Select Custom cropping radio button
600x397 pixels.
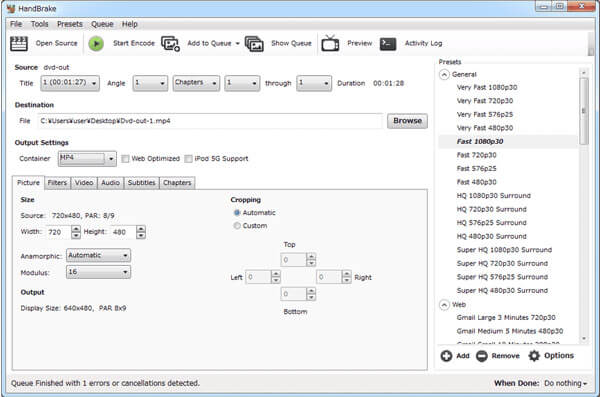click(x=237, y=226)
